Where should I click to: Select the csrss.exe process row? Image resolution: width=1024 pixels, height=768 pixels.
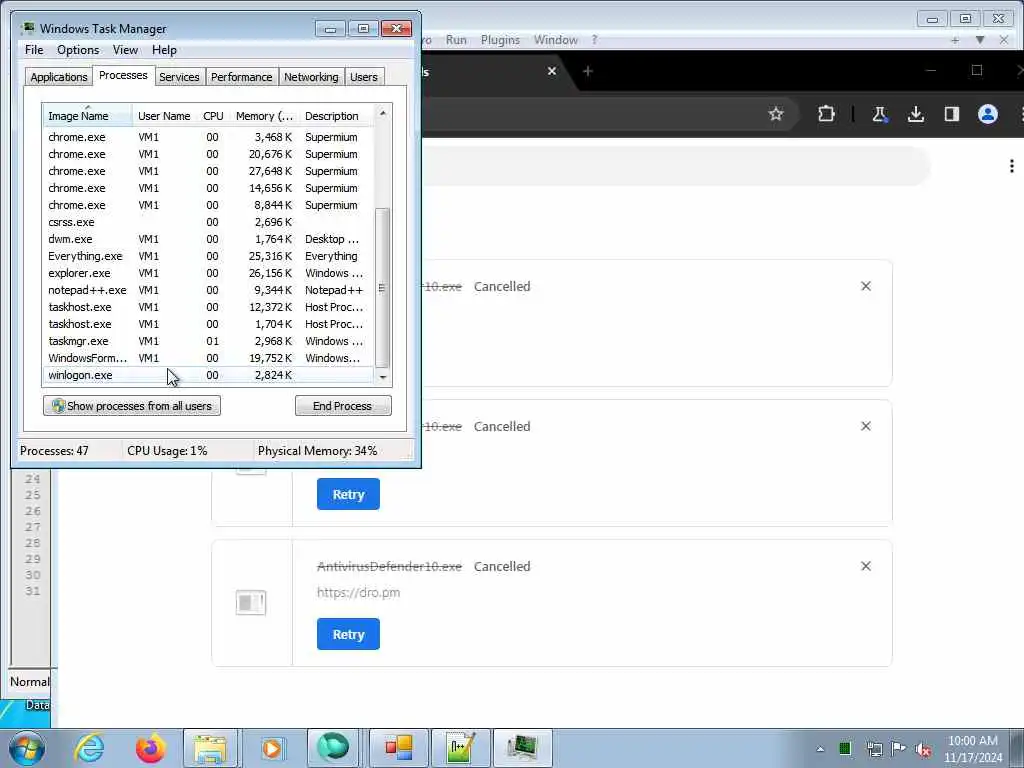pyautogui.click(x=208, y=222)
